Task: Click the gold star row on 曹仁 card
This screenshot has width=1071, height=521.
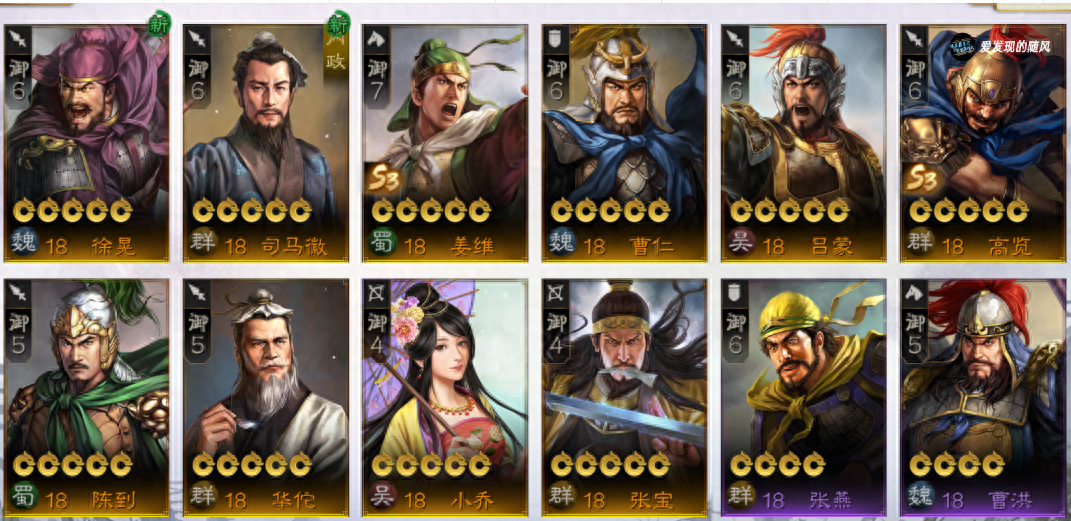Action: 611,210
